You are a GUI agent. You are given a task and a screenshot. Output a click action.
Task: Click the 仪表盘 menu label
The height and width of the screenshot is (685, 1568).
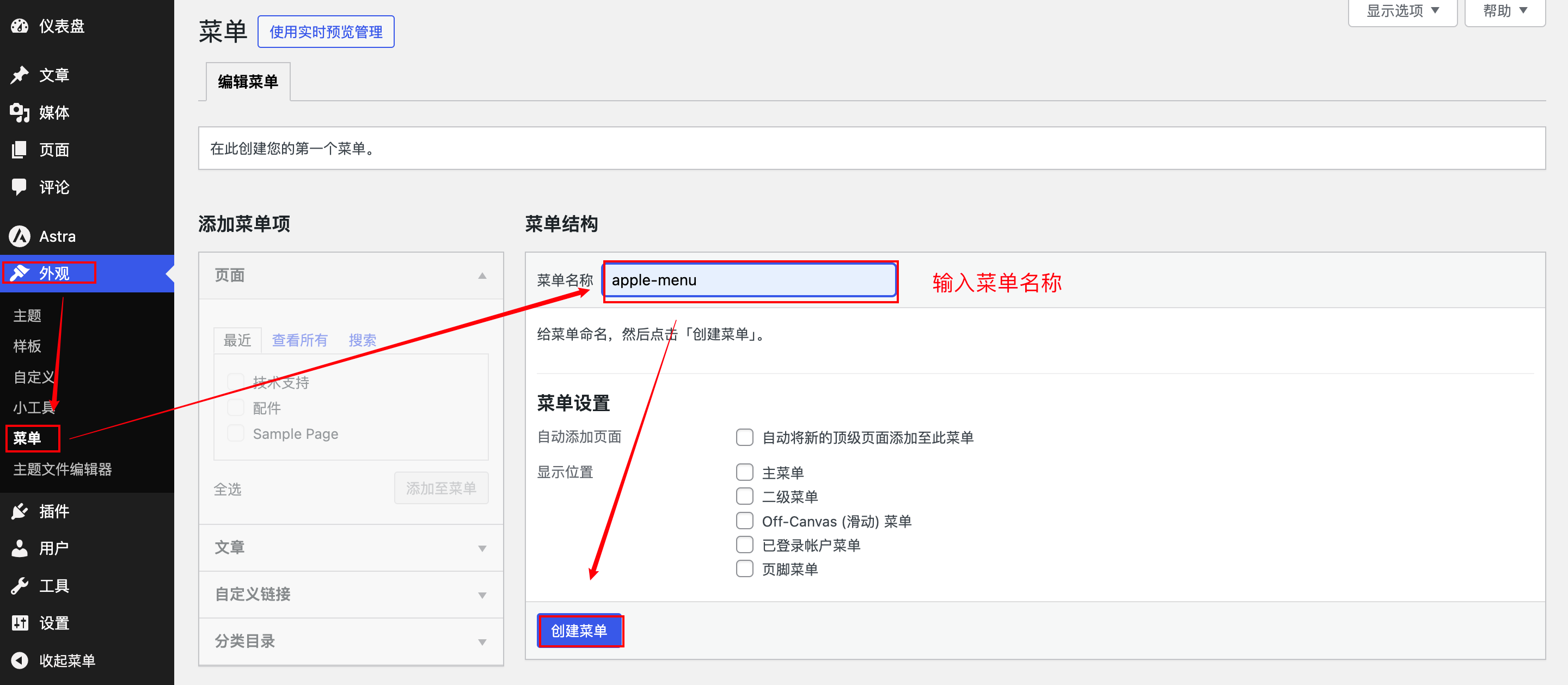pos(62,26)
